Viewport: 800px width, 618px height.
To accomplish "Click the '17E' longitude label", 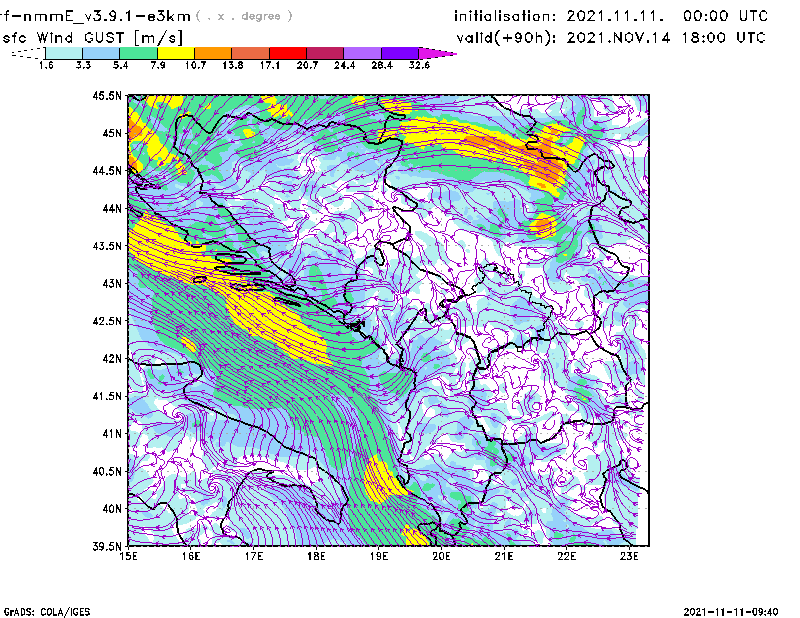I will point(254,556).
